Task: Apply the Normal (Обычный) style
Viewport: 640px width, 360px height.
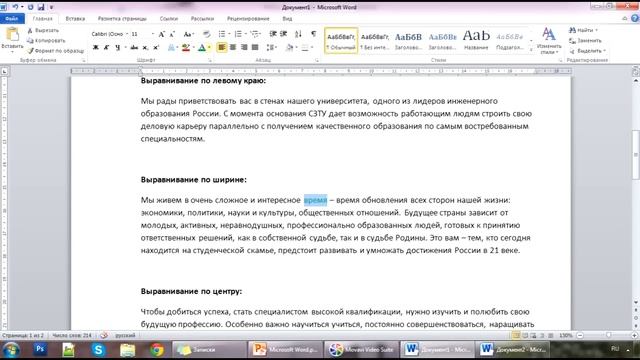Action: [341, 41]
